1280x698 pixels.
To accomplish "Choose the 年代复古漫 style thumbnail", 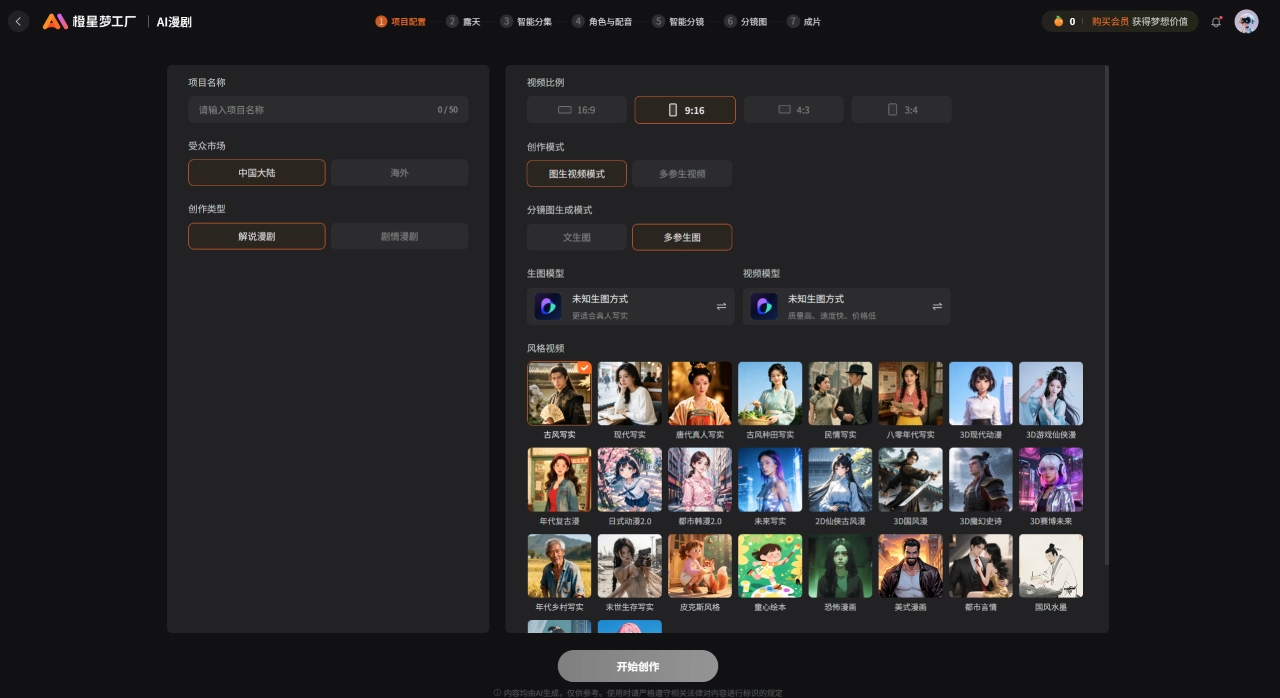I will (x=560, y=480).
